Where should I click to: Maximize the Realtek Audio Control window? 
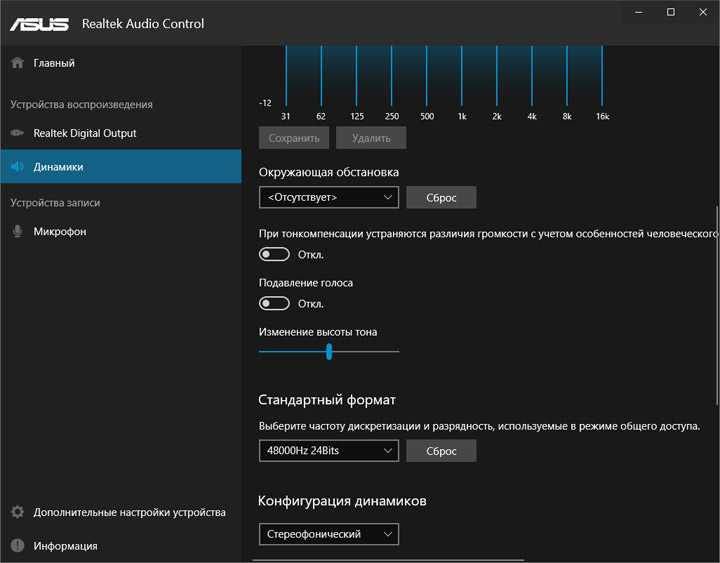pyautogui.click(x=670, y=12)
